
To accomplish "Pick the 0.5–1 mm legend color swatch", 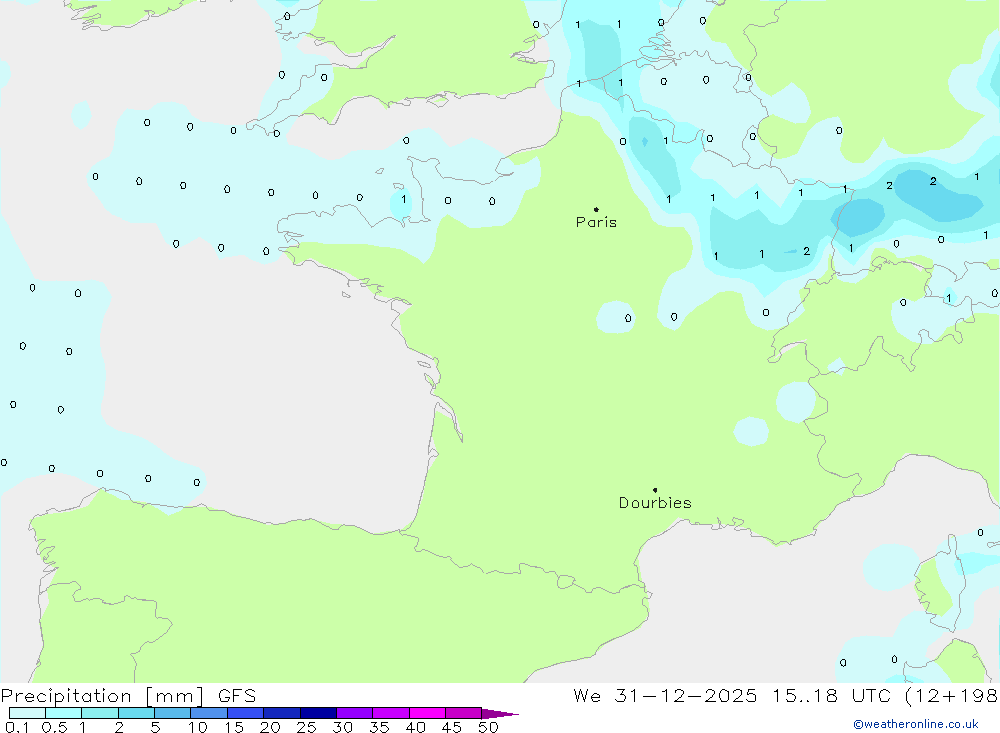I will pos(64,713).
